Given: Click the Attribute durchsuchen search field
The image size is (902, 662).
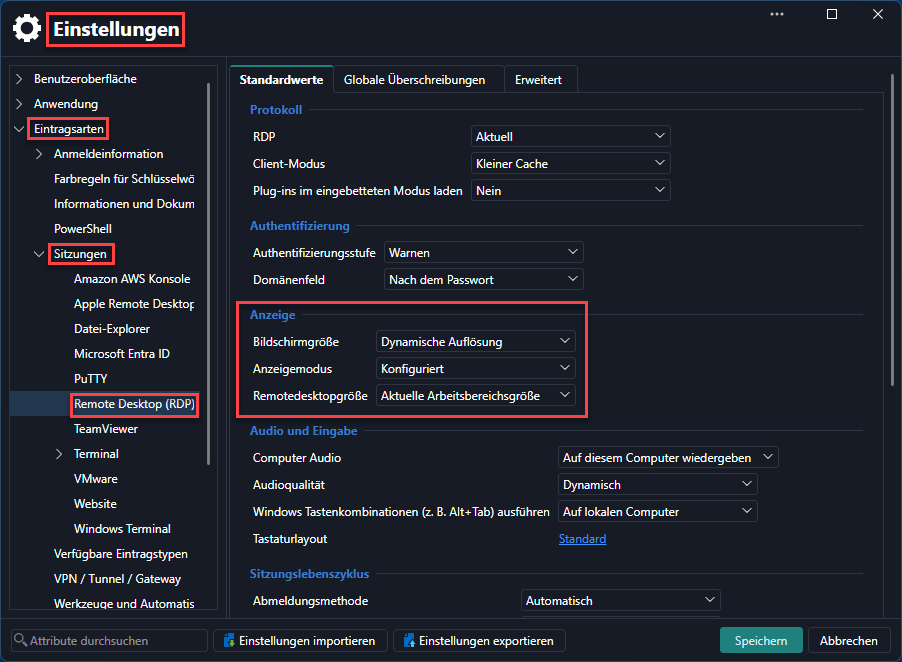Looking at the screenshot, I should tap(109, 640).
